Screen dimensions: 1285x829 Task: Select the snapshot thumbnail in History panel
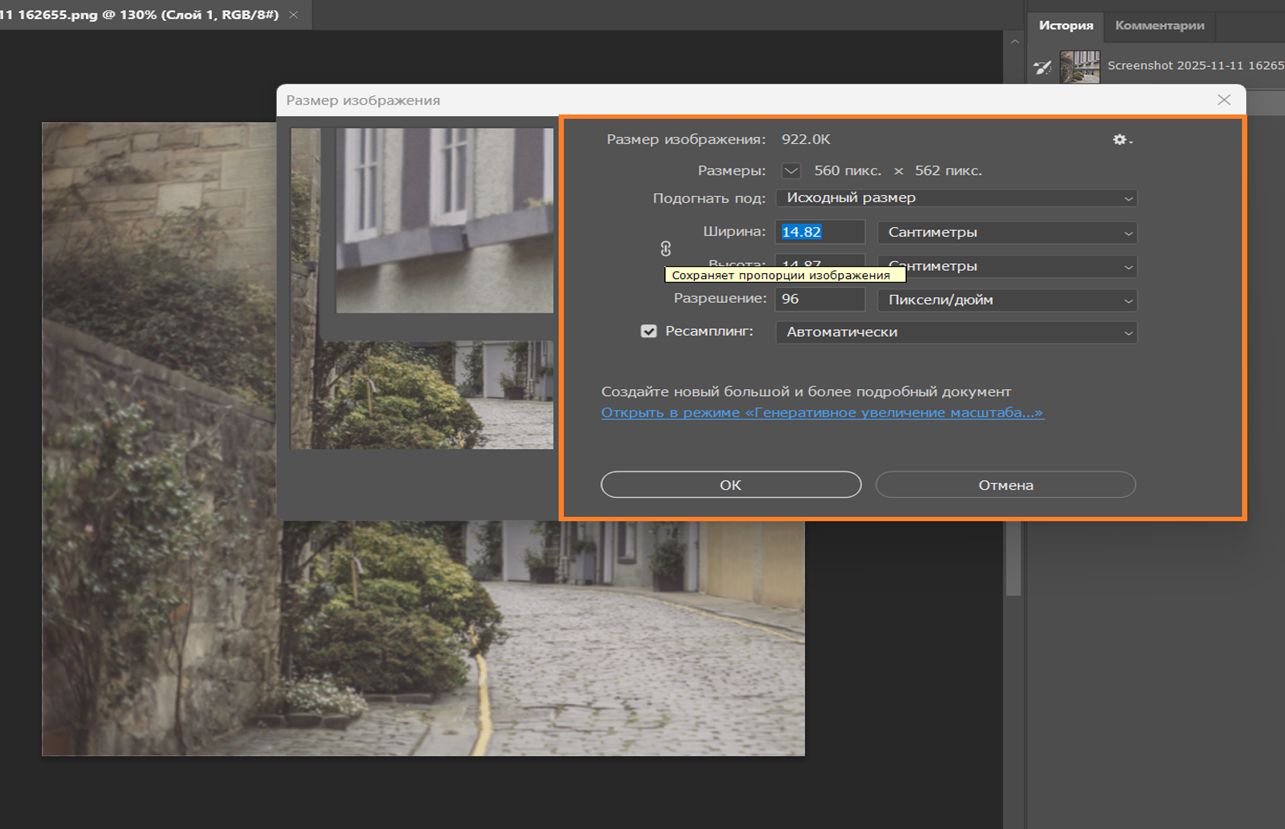click(1079, 67)
